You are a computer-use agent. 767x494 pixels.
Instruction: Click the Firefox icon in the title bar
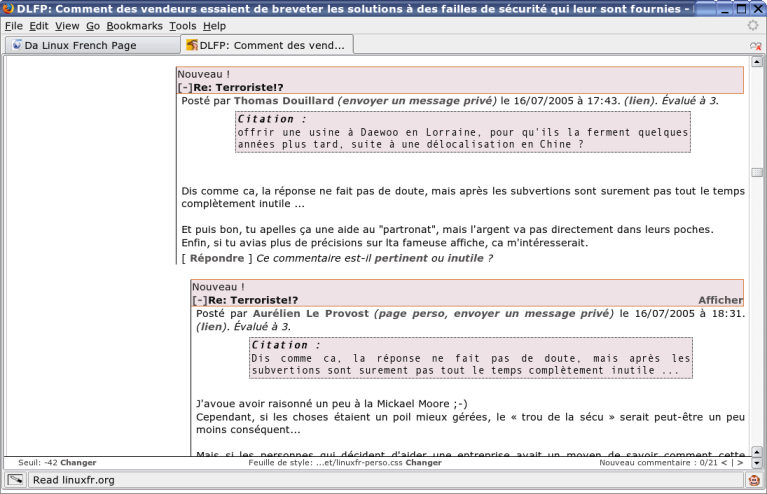(8, 8)
